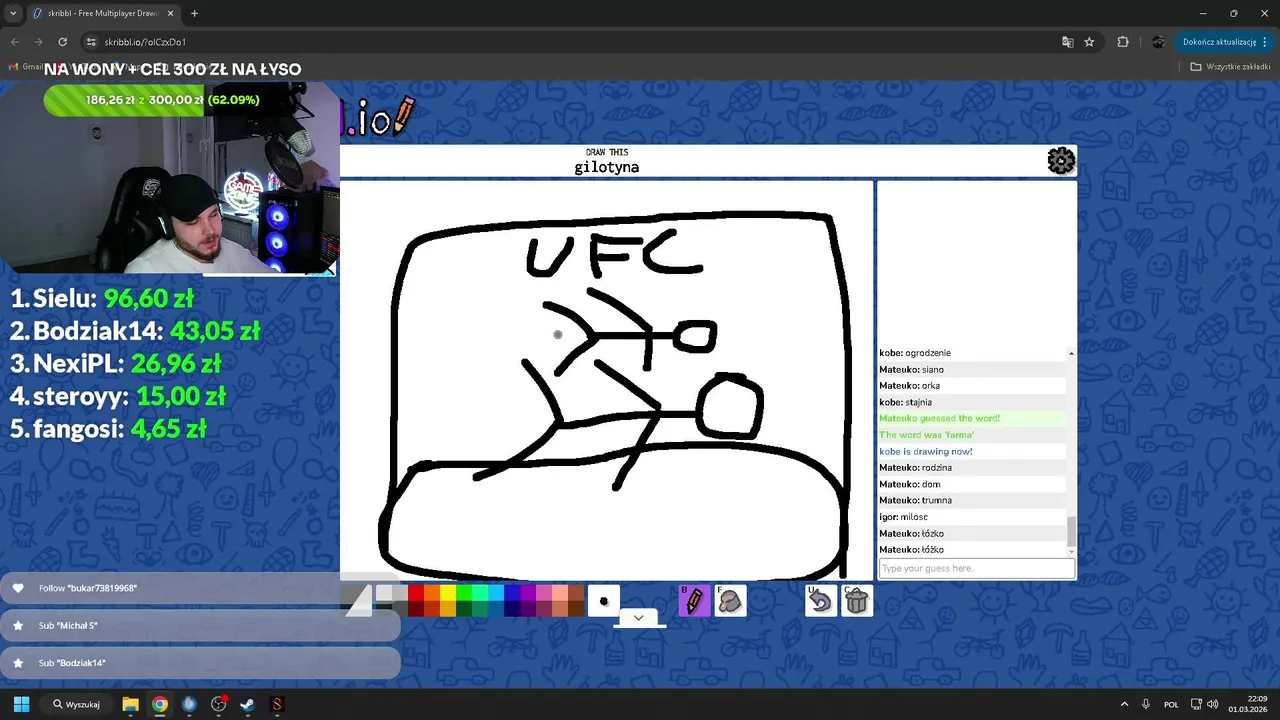Open the brush size selector
1280x720 pixels.
coord(603,601)
